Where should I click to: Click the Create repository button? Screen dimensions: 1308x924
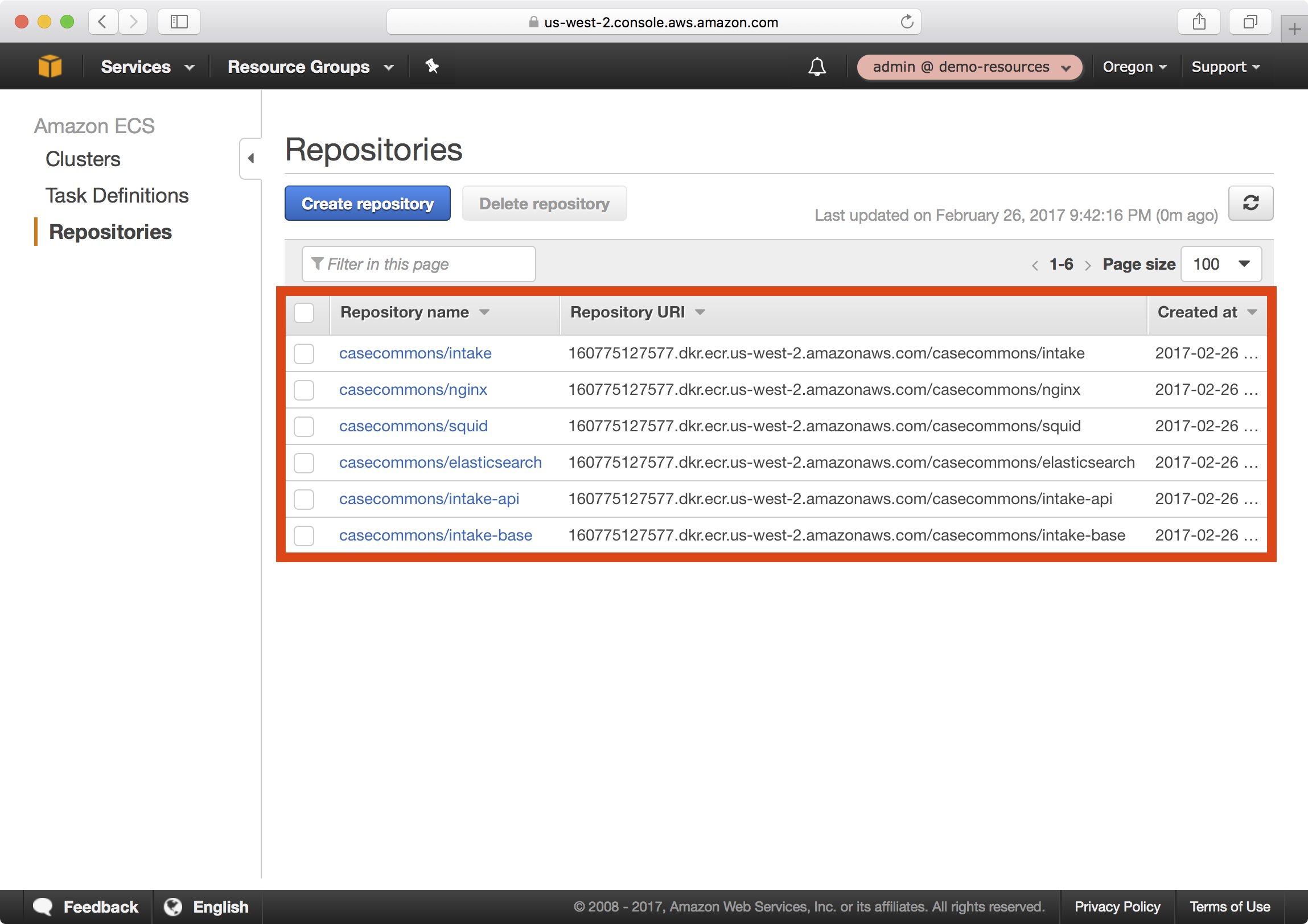pos(368,203)
